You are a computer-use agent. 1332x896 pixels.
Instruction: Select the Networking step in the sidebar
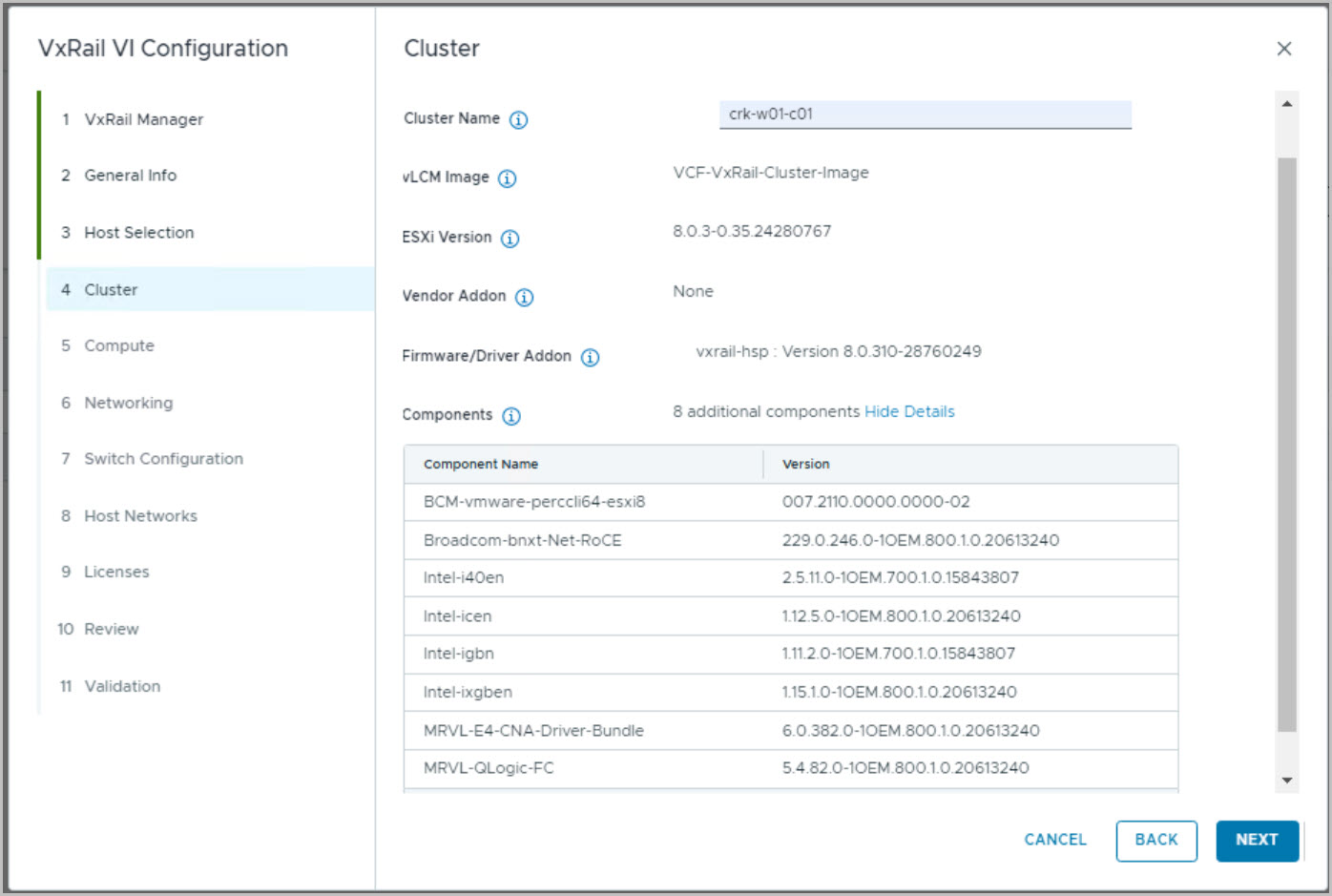point(128,403)
